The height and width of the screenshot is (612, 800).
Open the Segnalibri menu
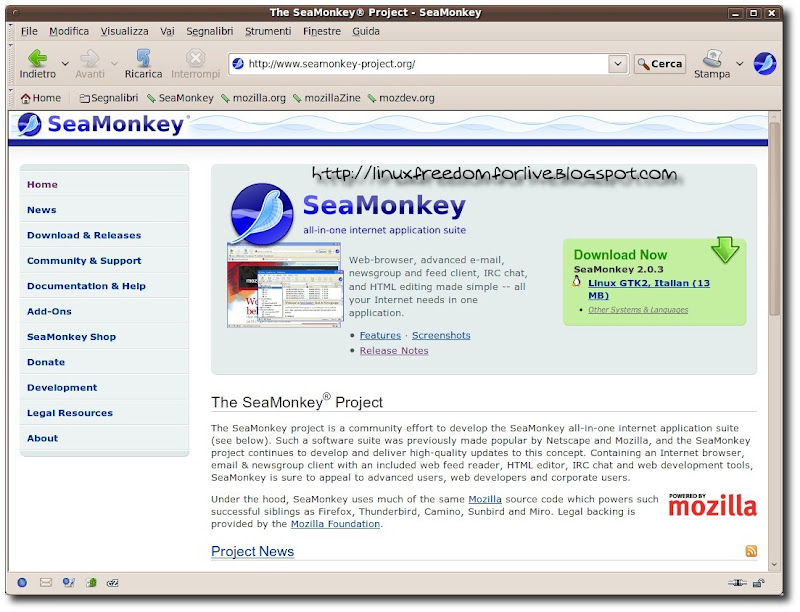click(210, 31)
